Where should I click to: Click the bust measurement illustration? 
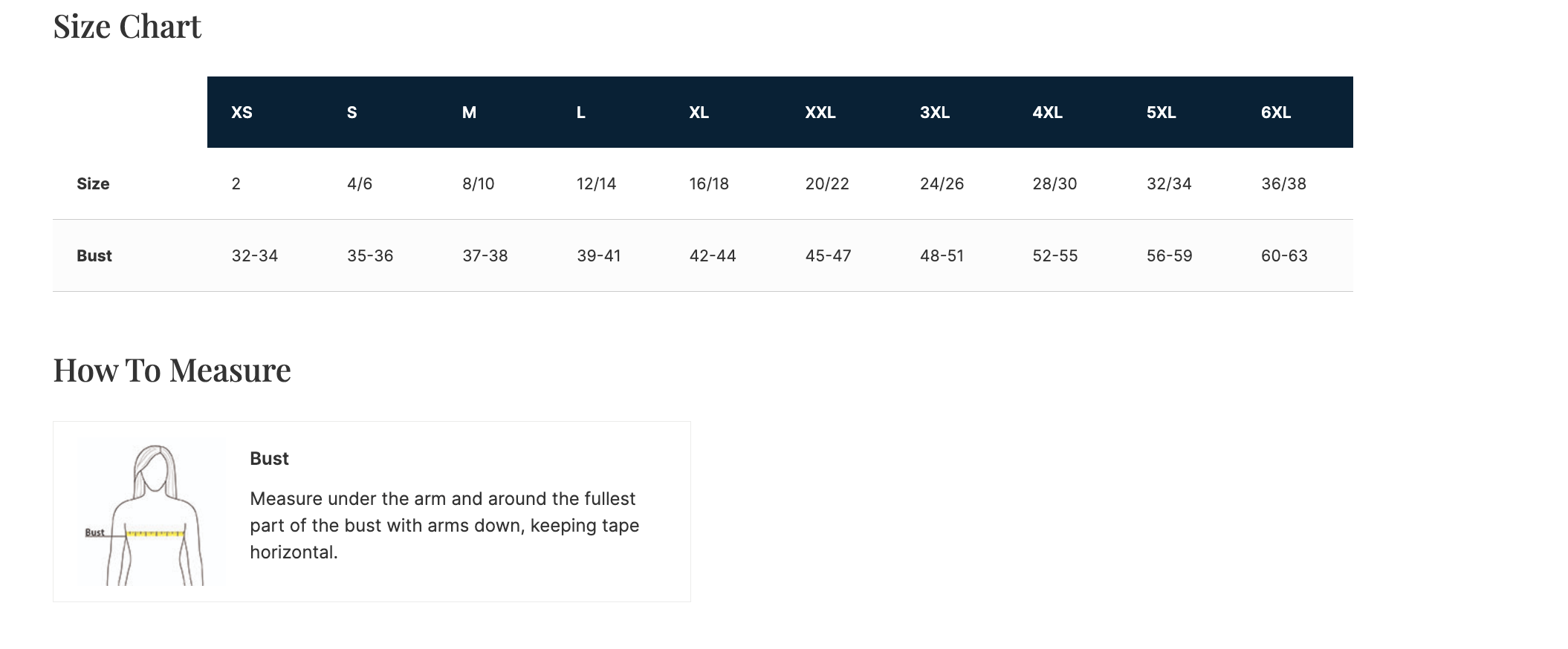tap(152, 512)
